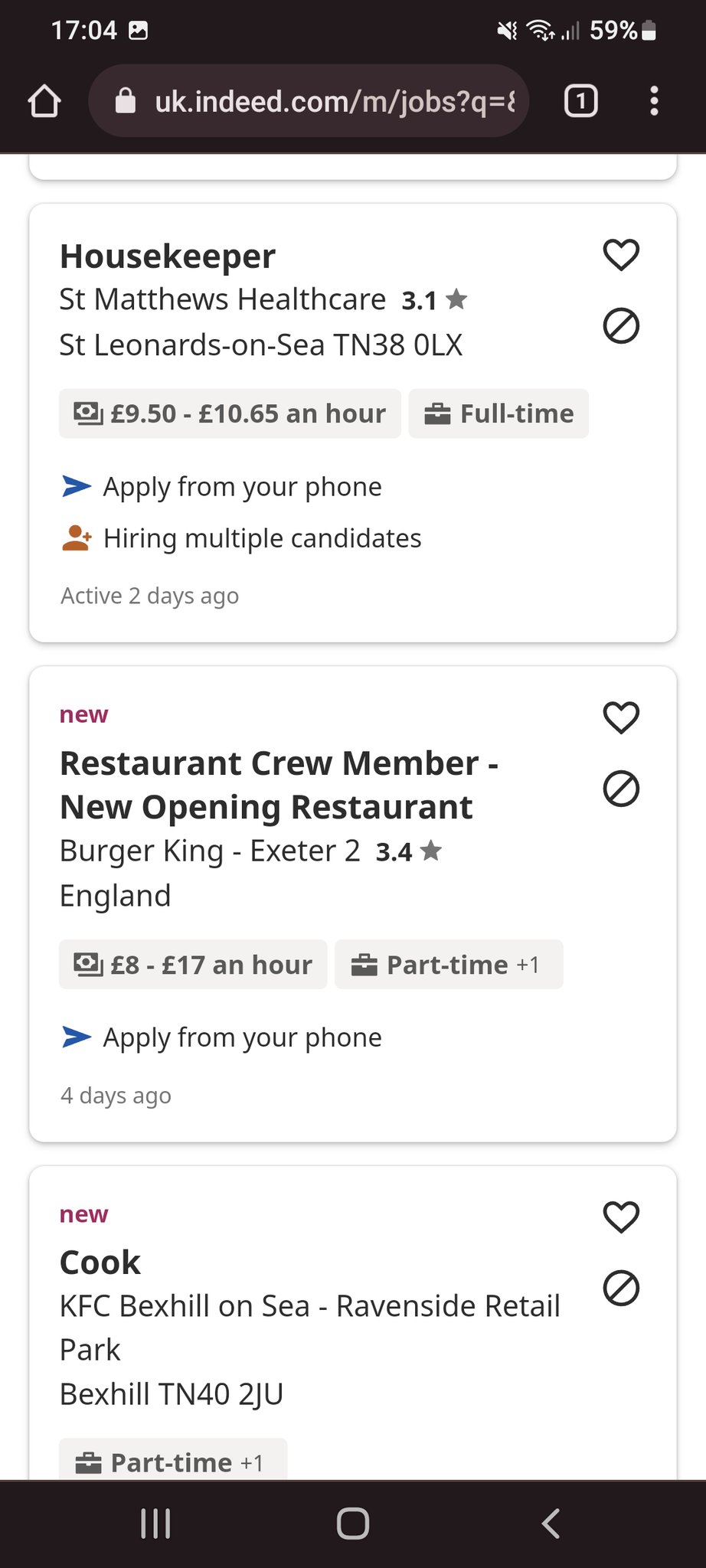Tap the £9.50 - £10.65 an hour tag

pos(230,413)
